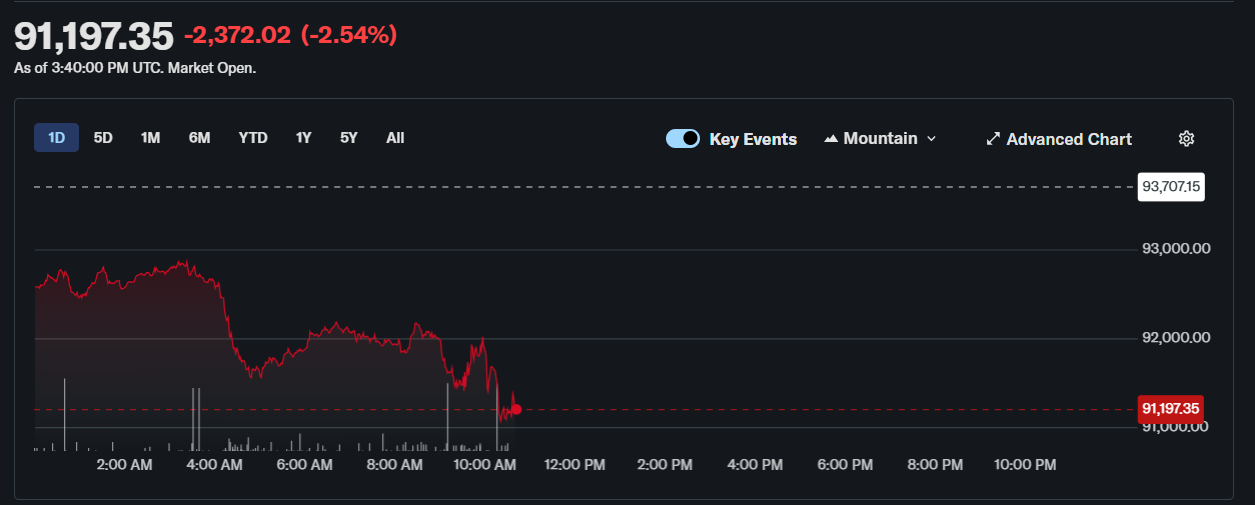This screenshot has height=505, width=1255.
Task: Click the 92,000.00 axis label
Action: click(x=1176, y=338)
